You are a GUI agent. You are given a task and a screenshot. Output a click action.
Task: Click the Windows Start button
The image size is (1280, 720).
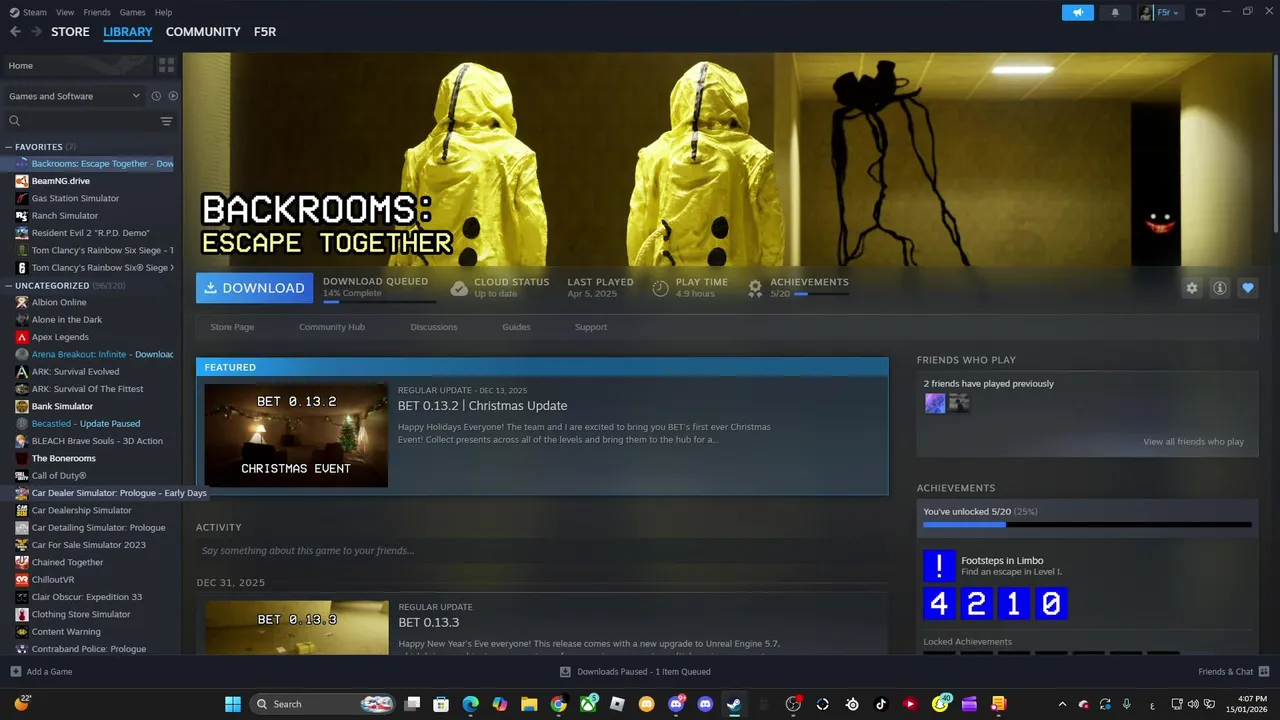point(233,704)
